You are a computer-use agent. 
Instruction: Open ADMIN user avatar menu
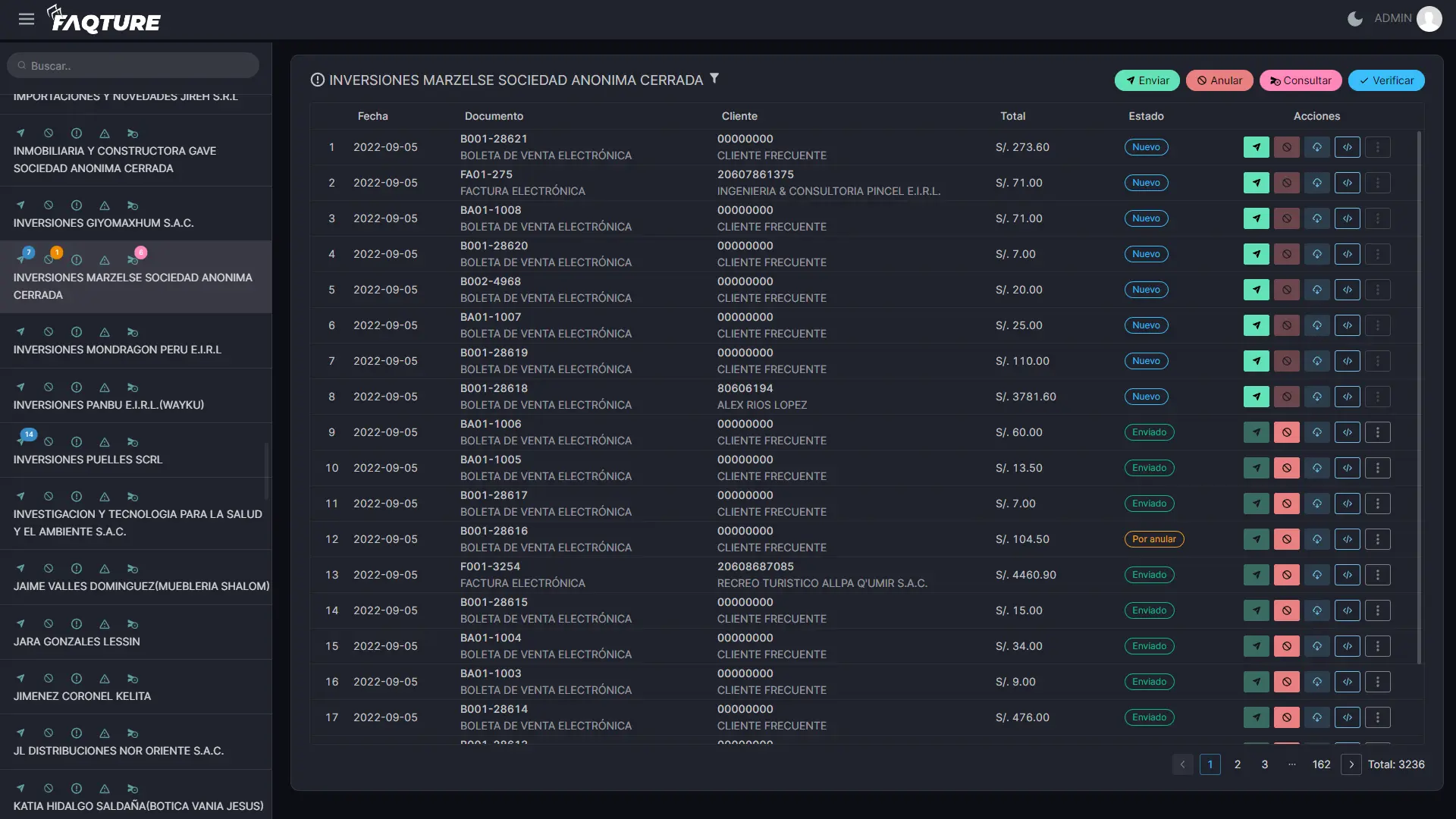point(1429,18)
